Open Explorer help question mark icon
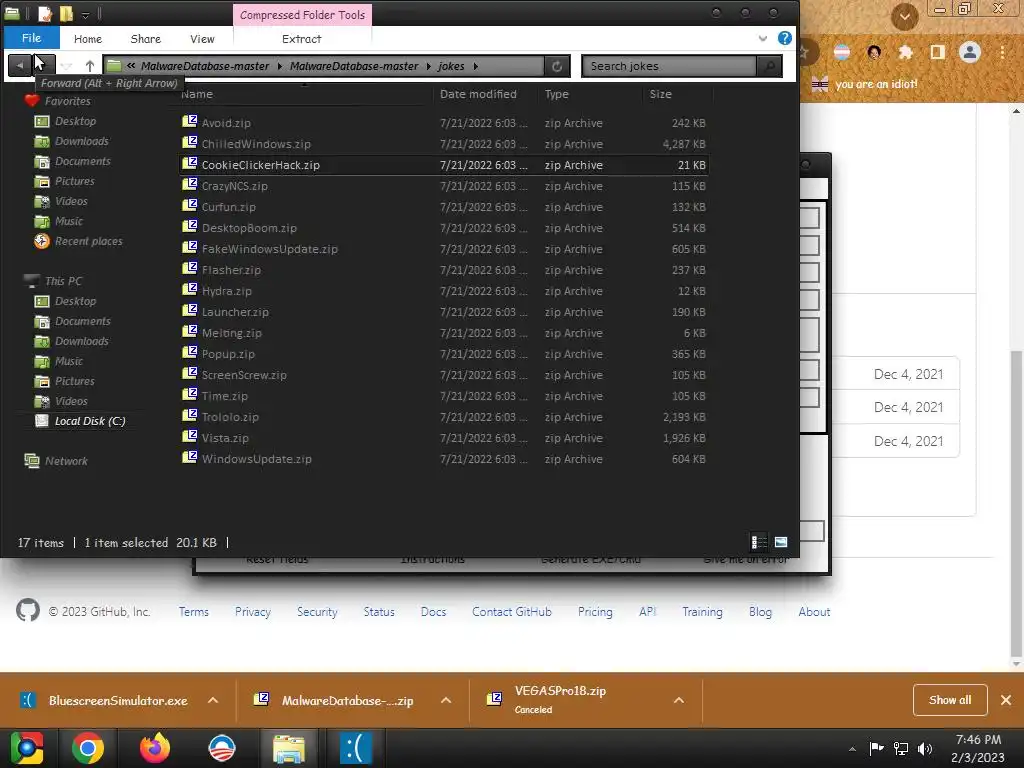This screenshot has height=768, width=1024. tap(784, 38)
